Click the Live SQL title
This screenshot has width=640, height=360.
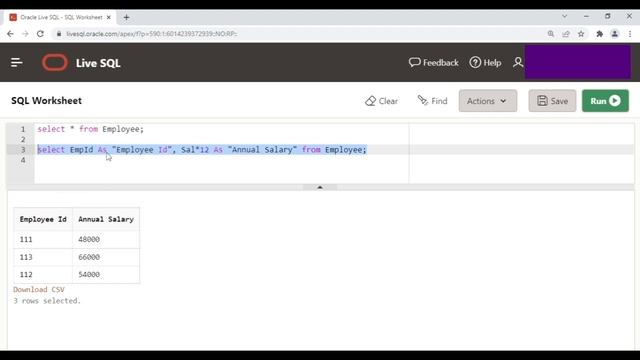(x=98, y=63)
